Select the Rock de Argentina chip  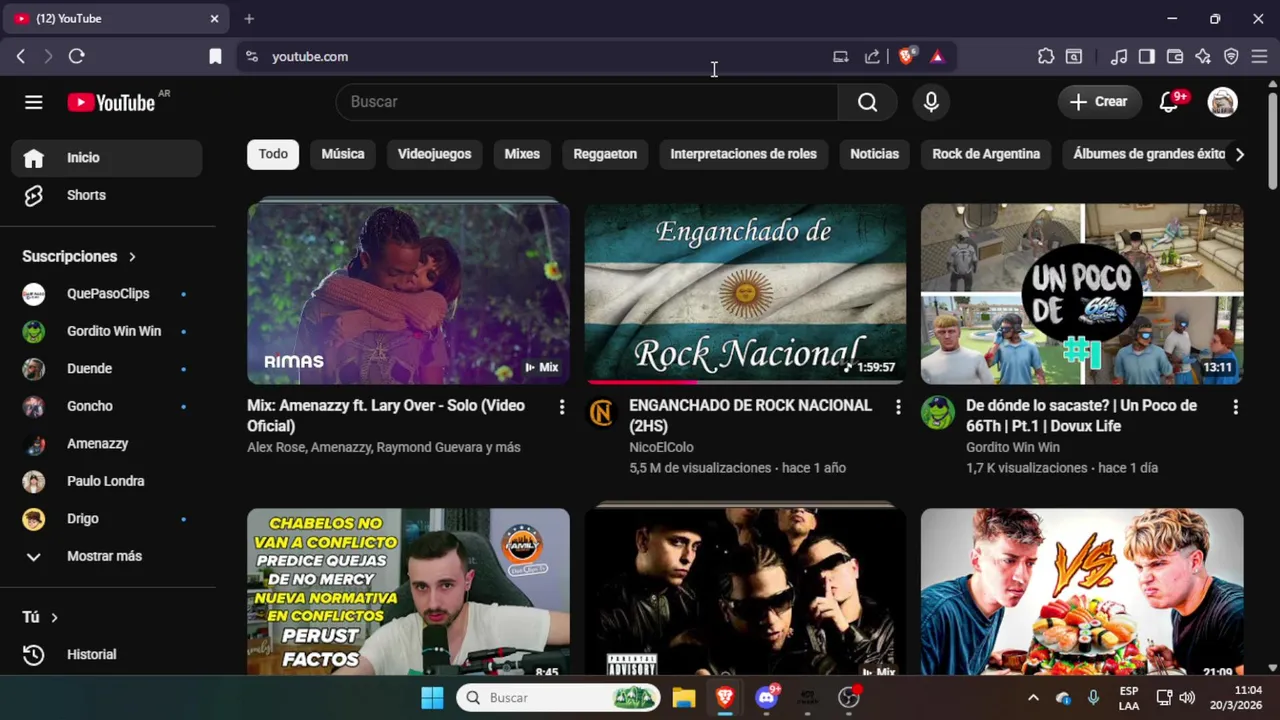point(986,154)
